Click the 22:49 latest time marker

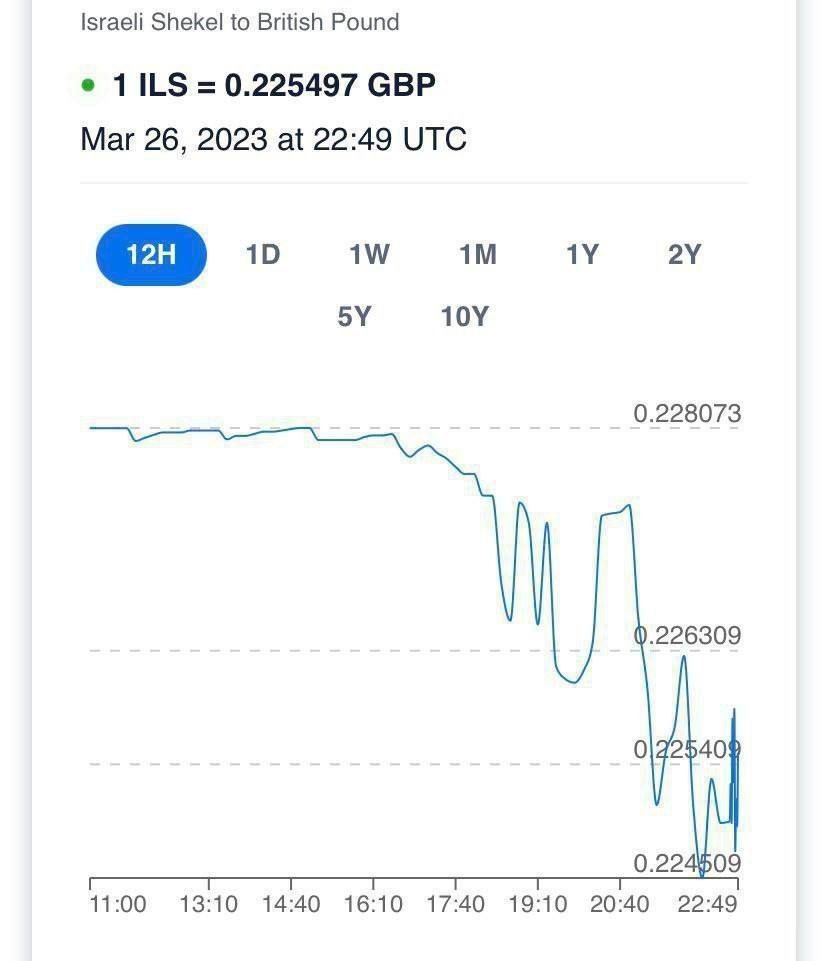(707, 905)
